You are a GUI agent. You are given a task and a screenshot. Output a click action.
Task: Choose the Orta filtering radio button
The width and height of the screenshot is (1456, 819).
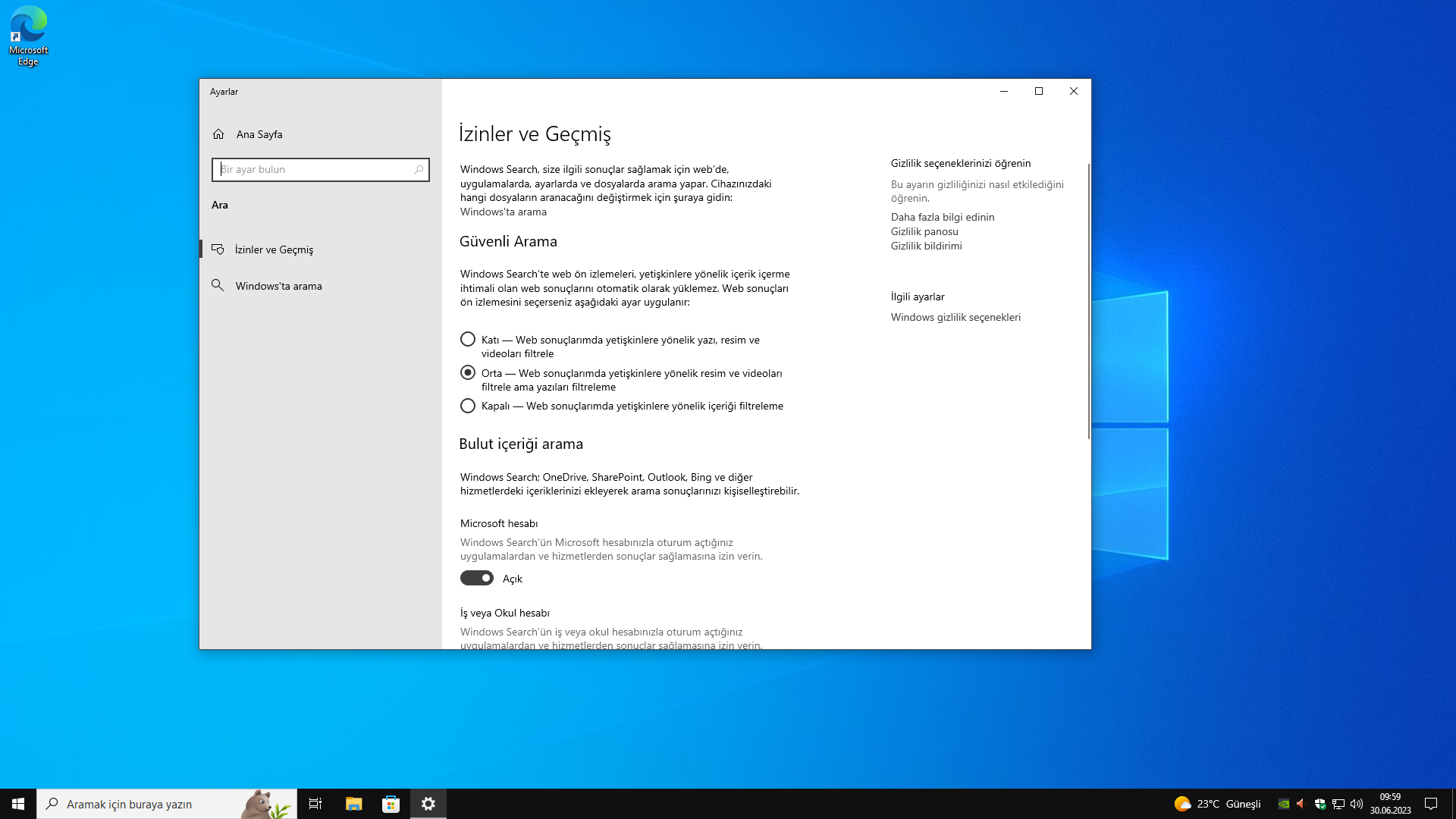pyautogui.click(x=468, y=372)
